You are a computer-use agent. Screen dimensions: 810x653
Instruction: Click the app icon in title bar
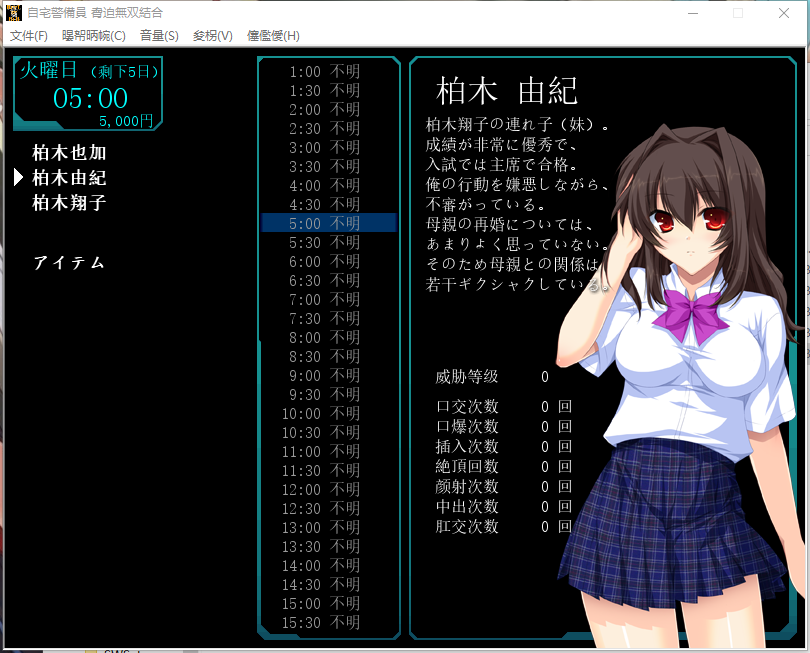[x=14, y=12]
